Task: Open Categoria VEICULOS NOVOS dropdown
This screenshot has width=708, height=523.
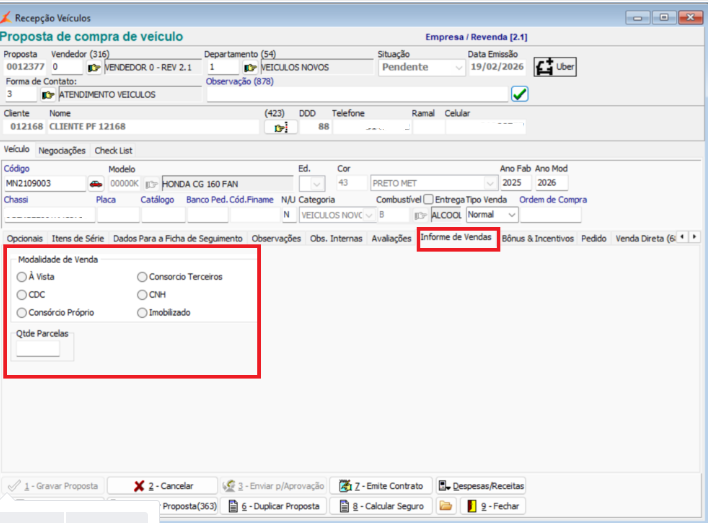Action: click(369, 215)
